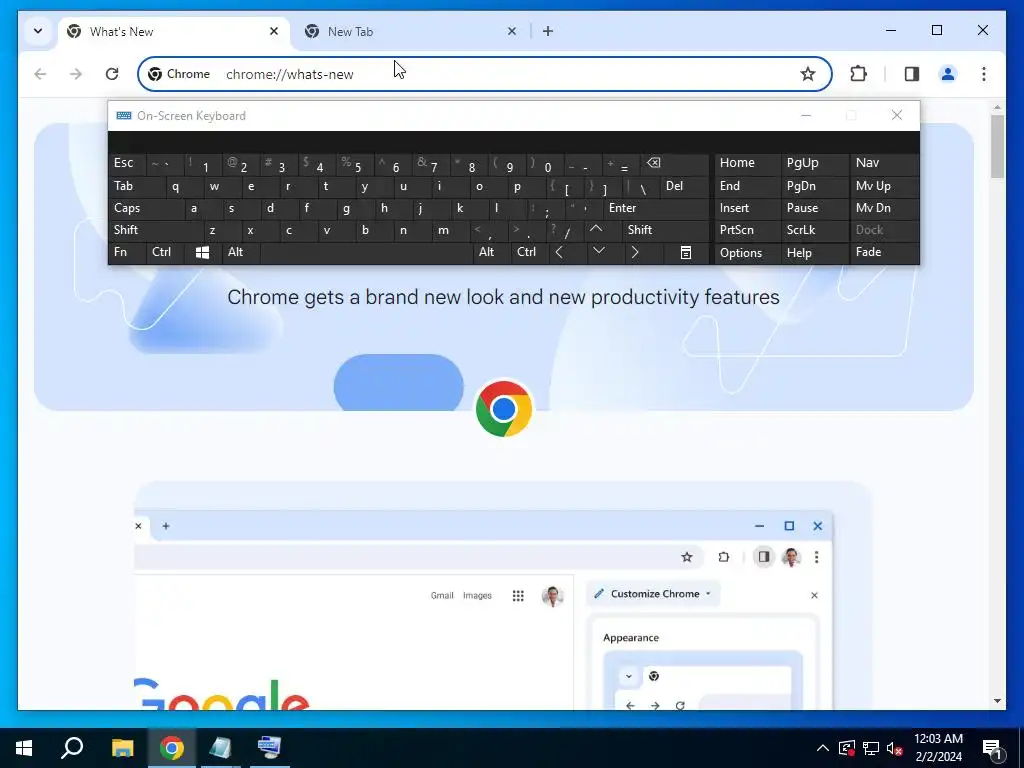This screenshot has width=1024, height=768.
Task: Click the Home key on keyboard
Action: (x=747, y=163)
